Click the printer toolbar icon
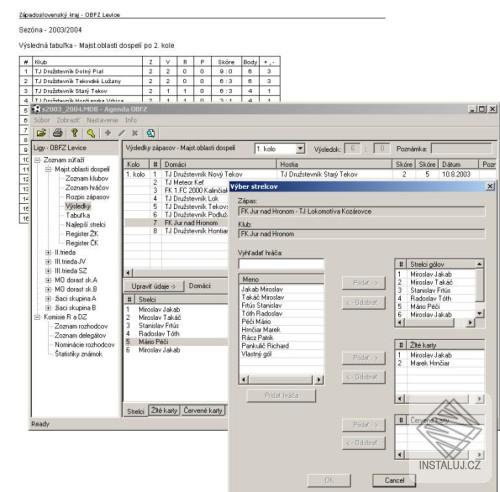500x492 pixels. point(58,133)
